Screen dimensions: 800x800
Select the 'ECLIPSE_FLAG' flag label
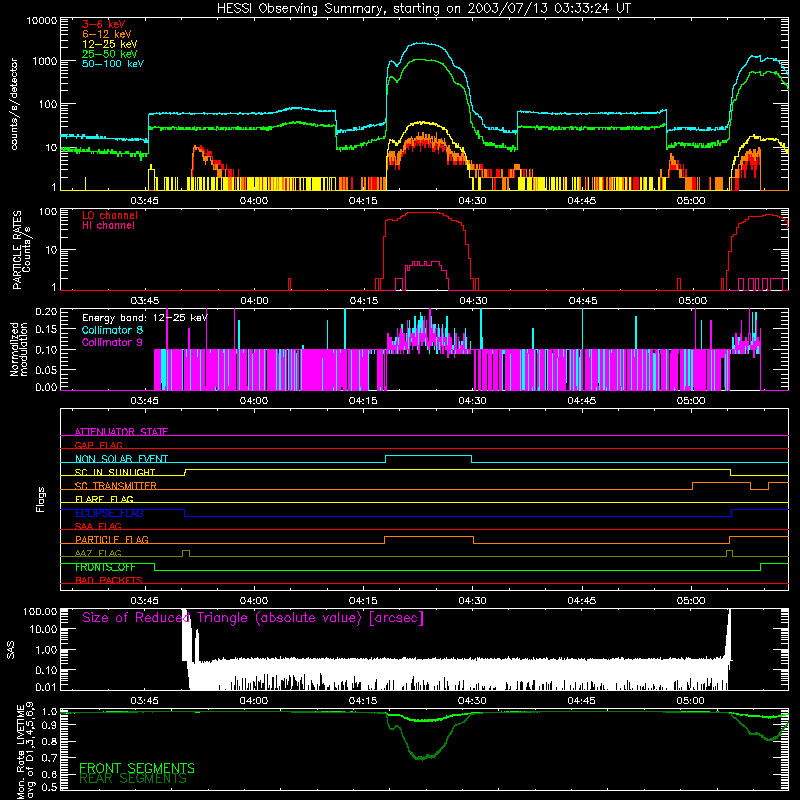pos(109,513)
